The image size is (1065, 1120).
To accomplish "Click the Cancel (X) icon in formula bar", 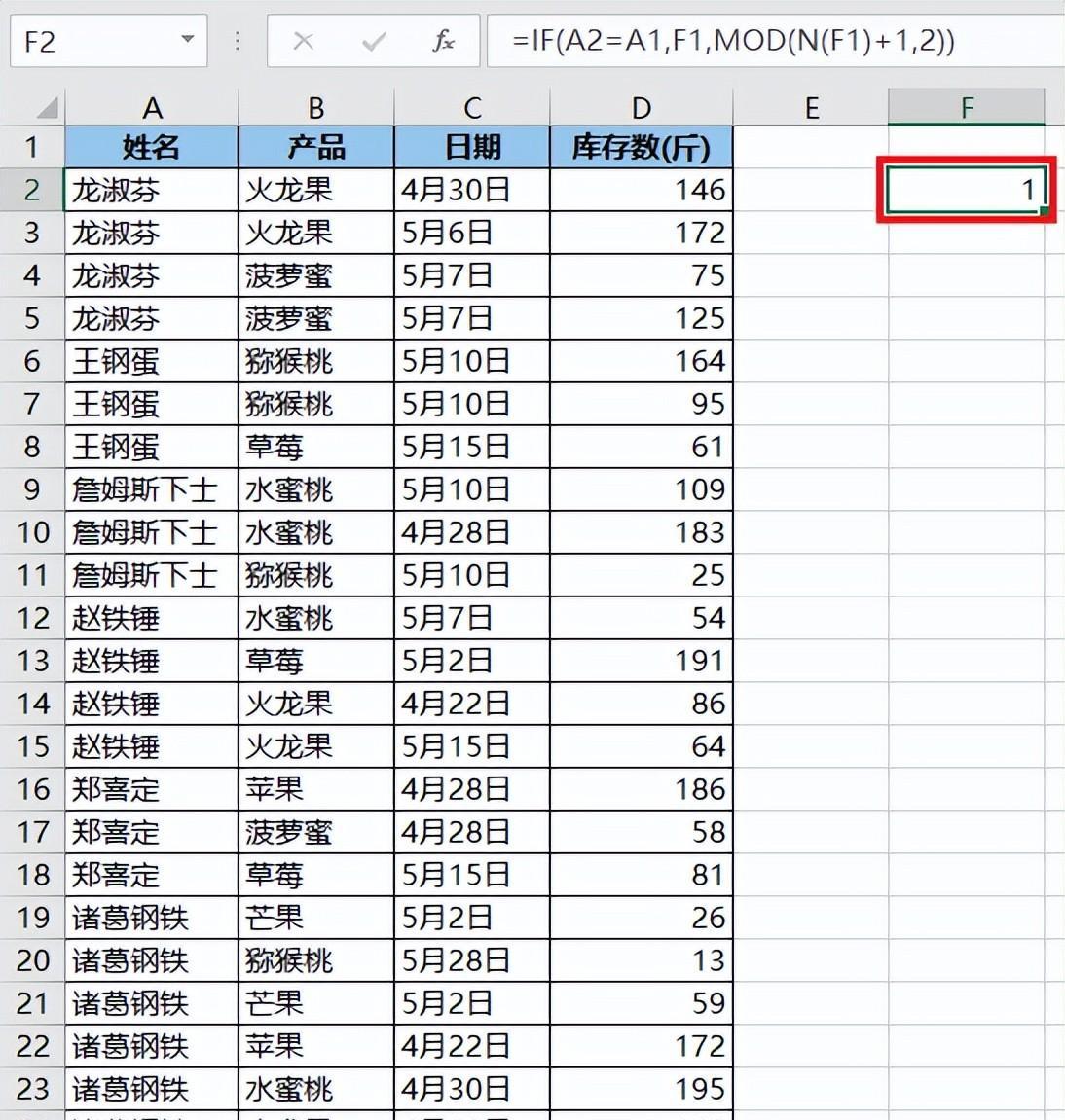I will coord(303,42).
